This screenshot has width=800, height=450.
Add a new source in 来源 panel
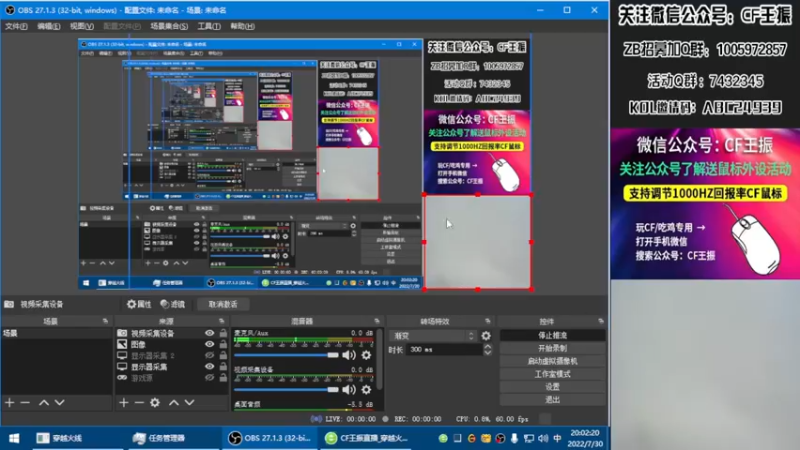tap(123, 403)
